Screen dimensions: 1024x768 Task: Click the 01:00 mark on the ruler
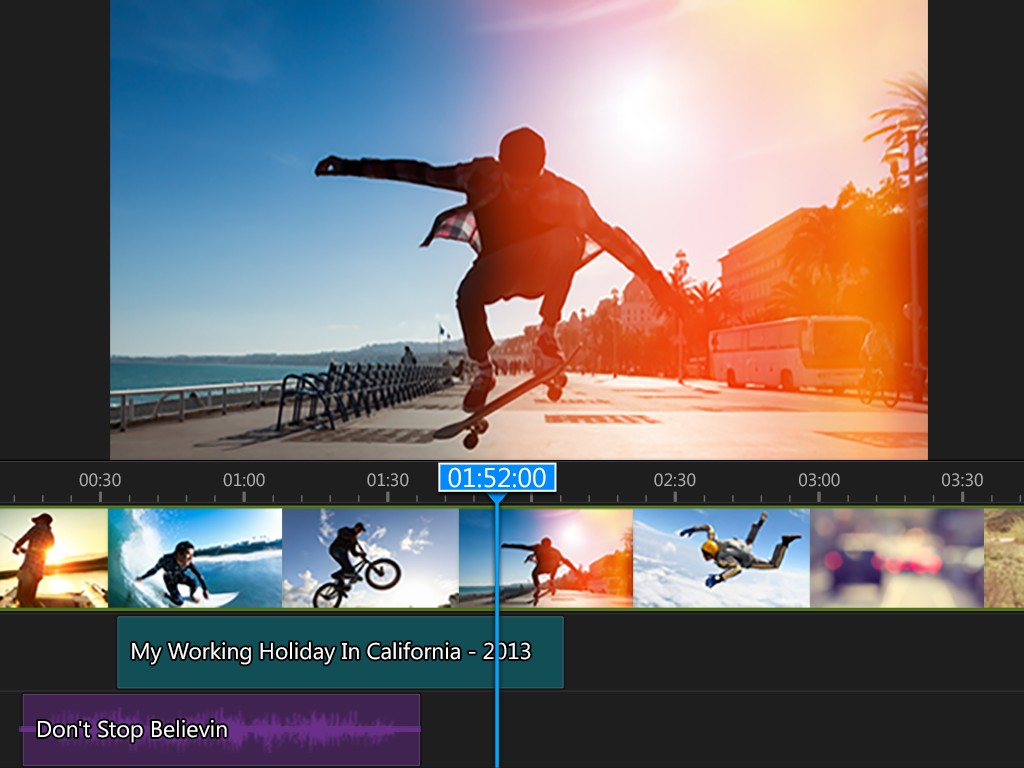pos(244,480)
